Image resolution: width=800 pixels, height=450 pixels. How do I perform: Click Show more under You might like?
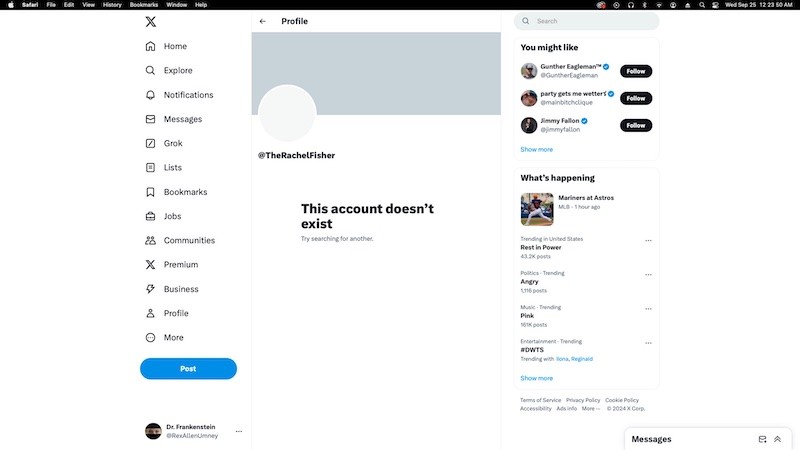point(536,149)
